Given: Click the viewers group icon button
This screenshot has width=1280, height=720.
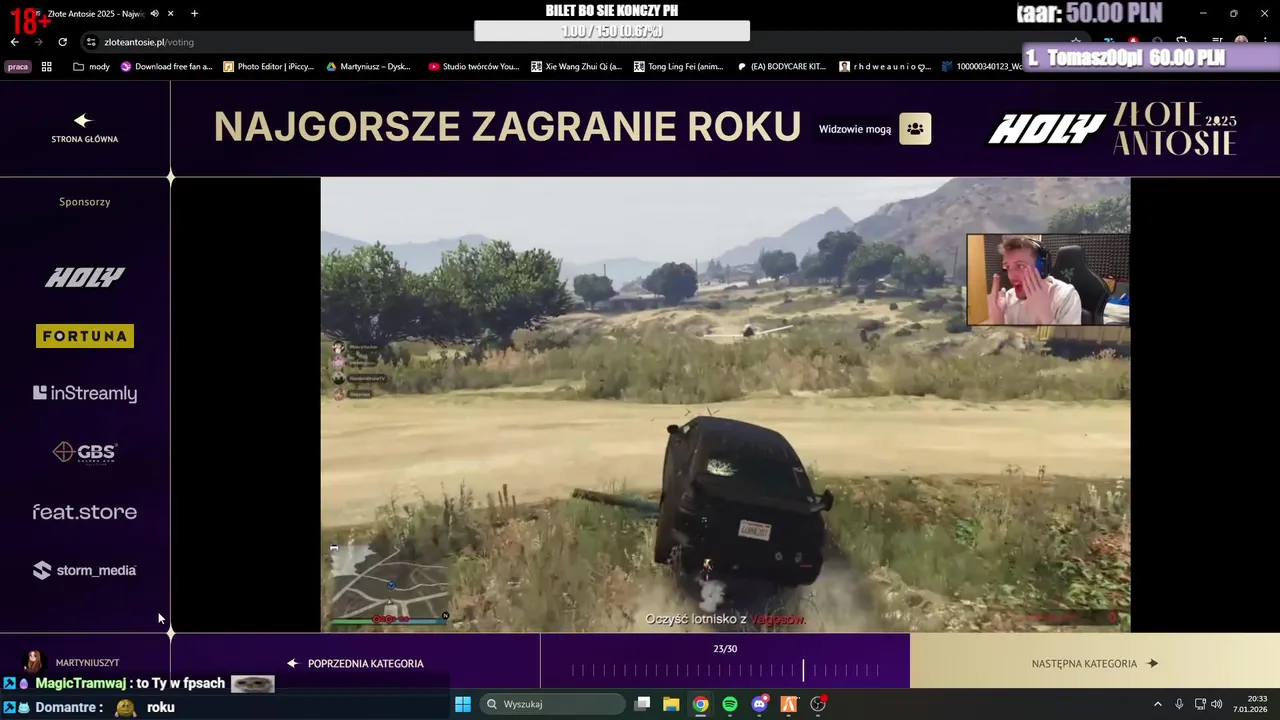Looking at the screenshot, I should [915, 129].
